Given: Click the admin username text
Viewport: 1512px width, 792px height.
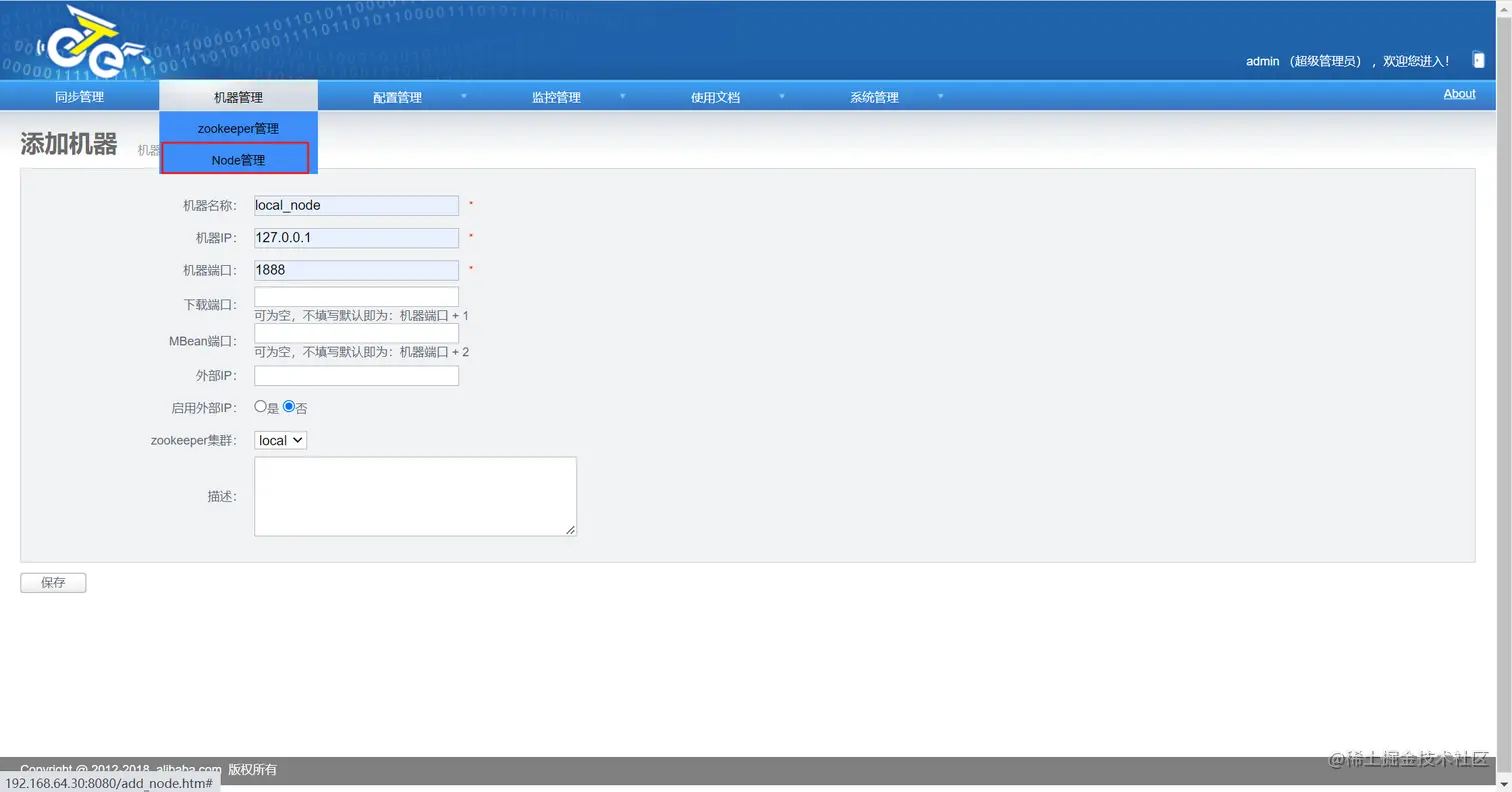Looking at the screenshot, I should pos(1262,61).
